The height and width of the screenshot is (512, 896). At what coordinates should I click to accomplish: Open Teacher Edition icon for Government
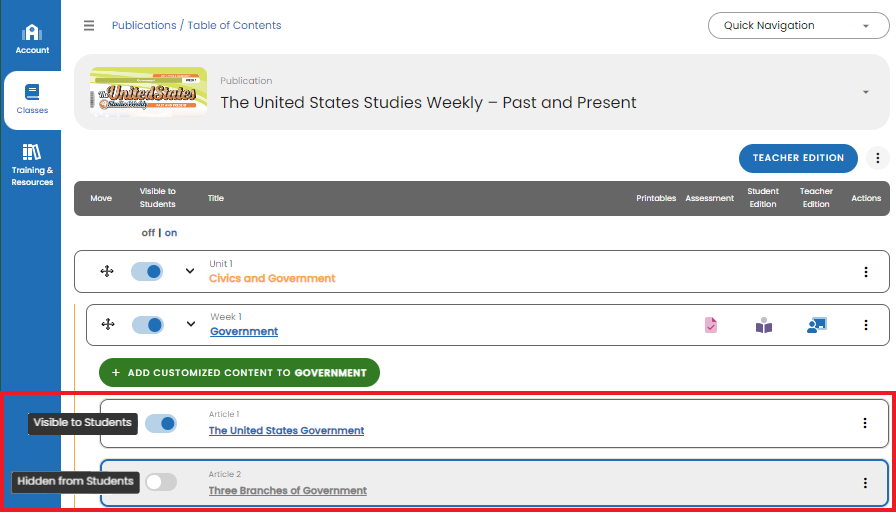click(x=817, y=325)
